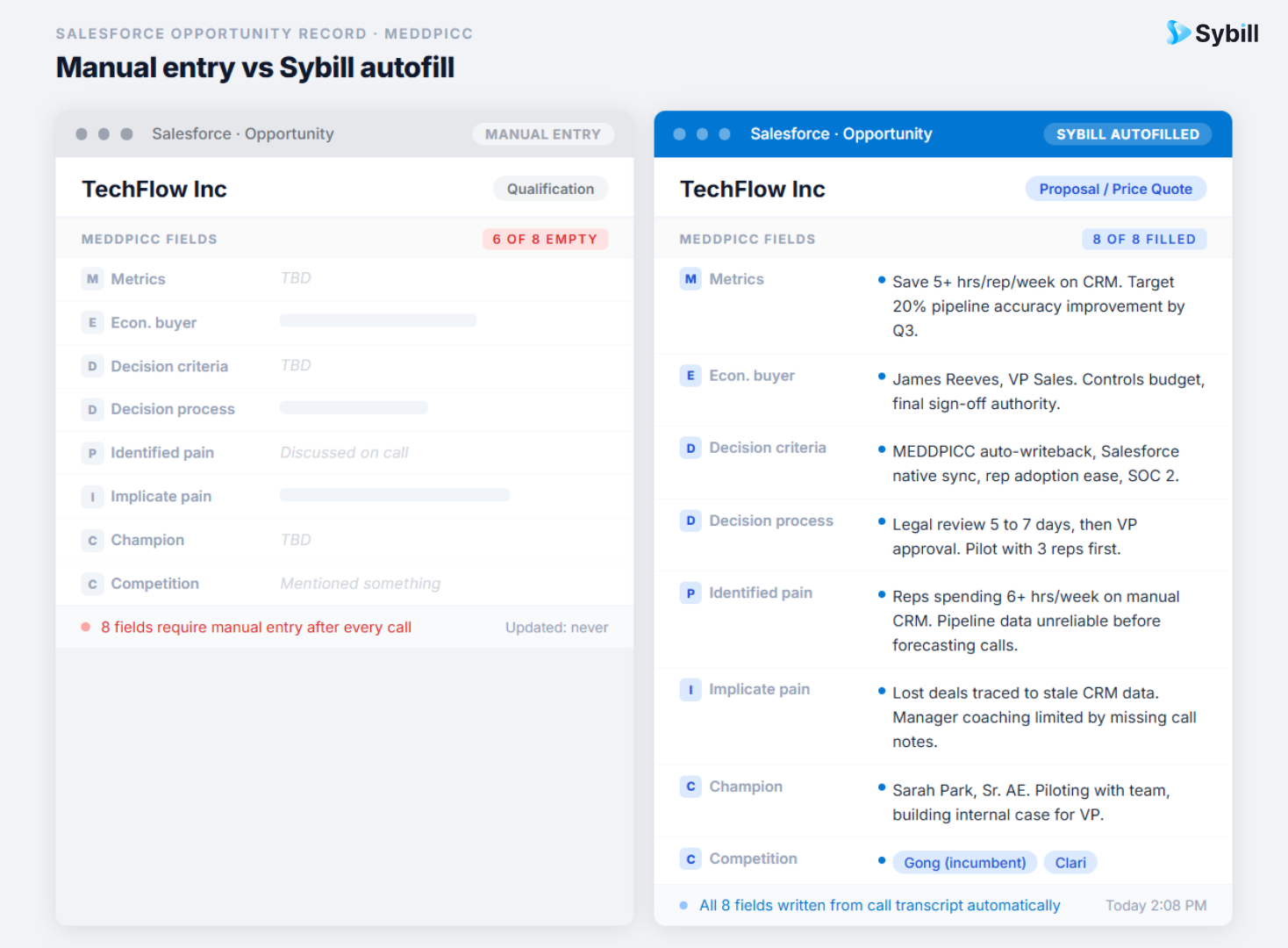Click TBD value of manual Metrics field
The image size is (1288, 948).
296,278
